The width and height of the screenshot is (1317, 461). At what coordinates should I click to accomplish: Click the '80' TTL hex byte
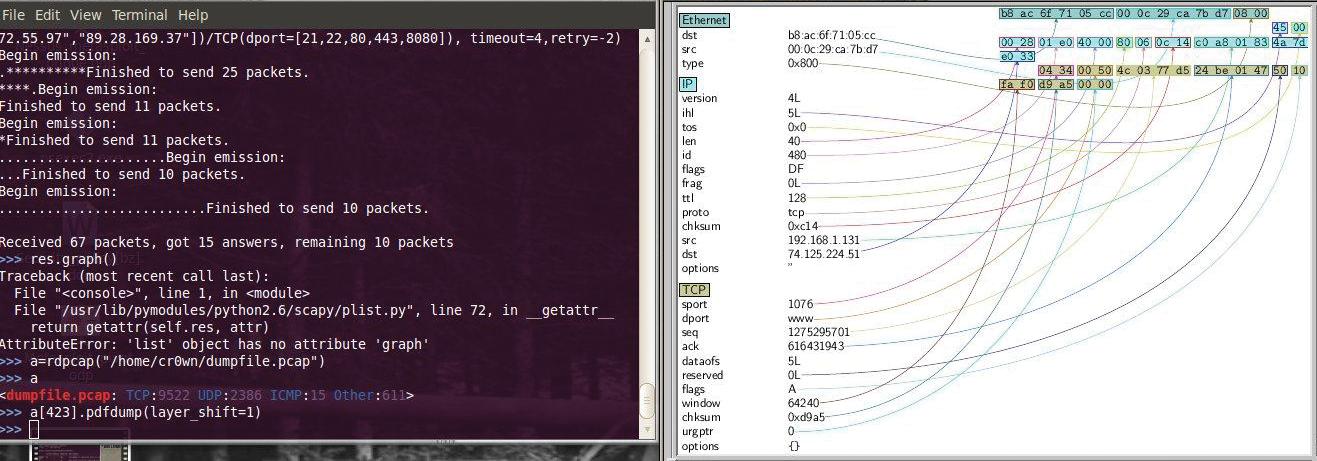(x=1124, y=43)
